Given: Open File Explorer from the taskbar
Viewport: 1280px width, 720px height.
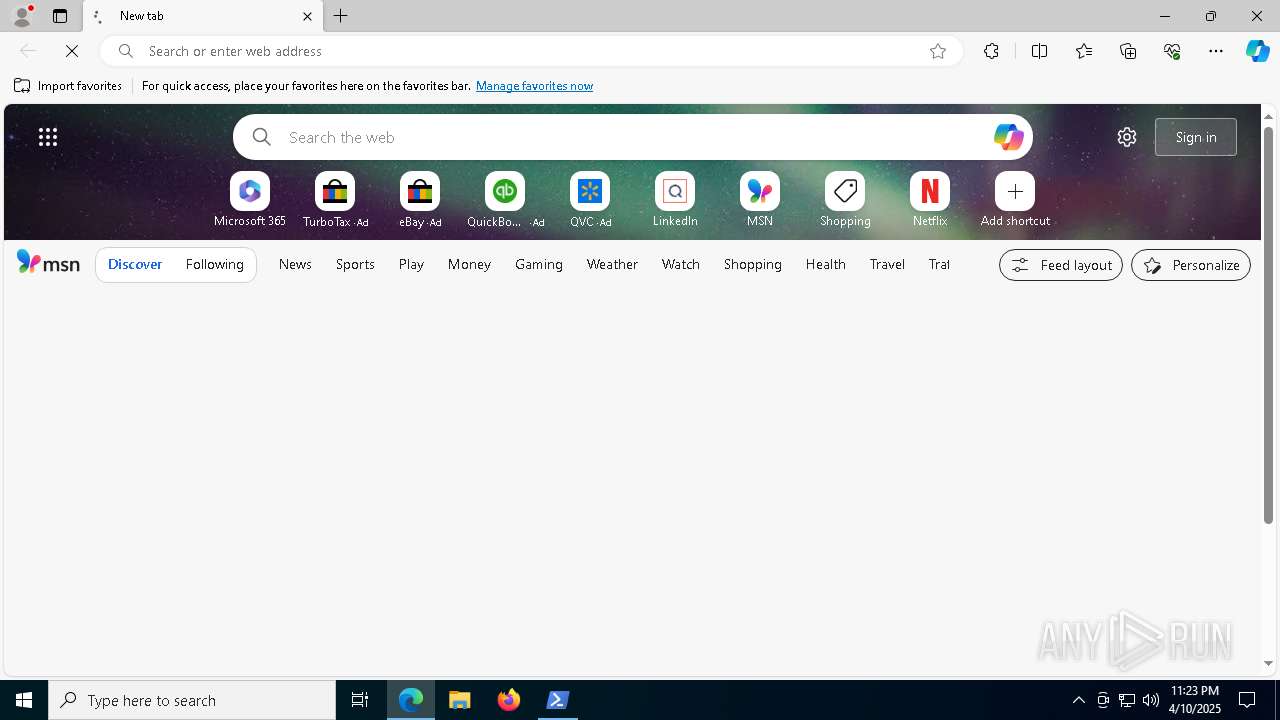Looking at the screenshot, I should click(460, 700).
